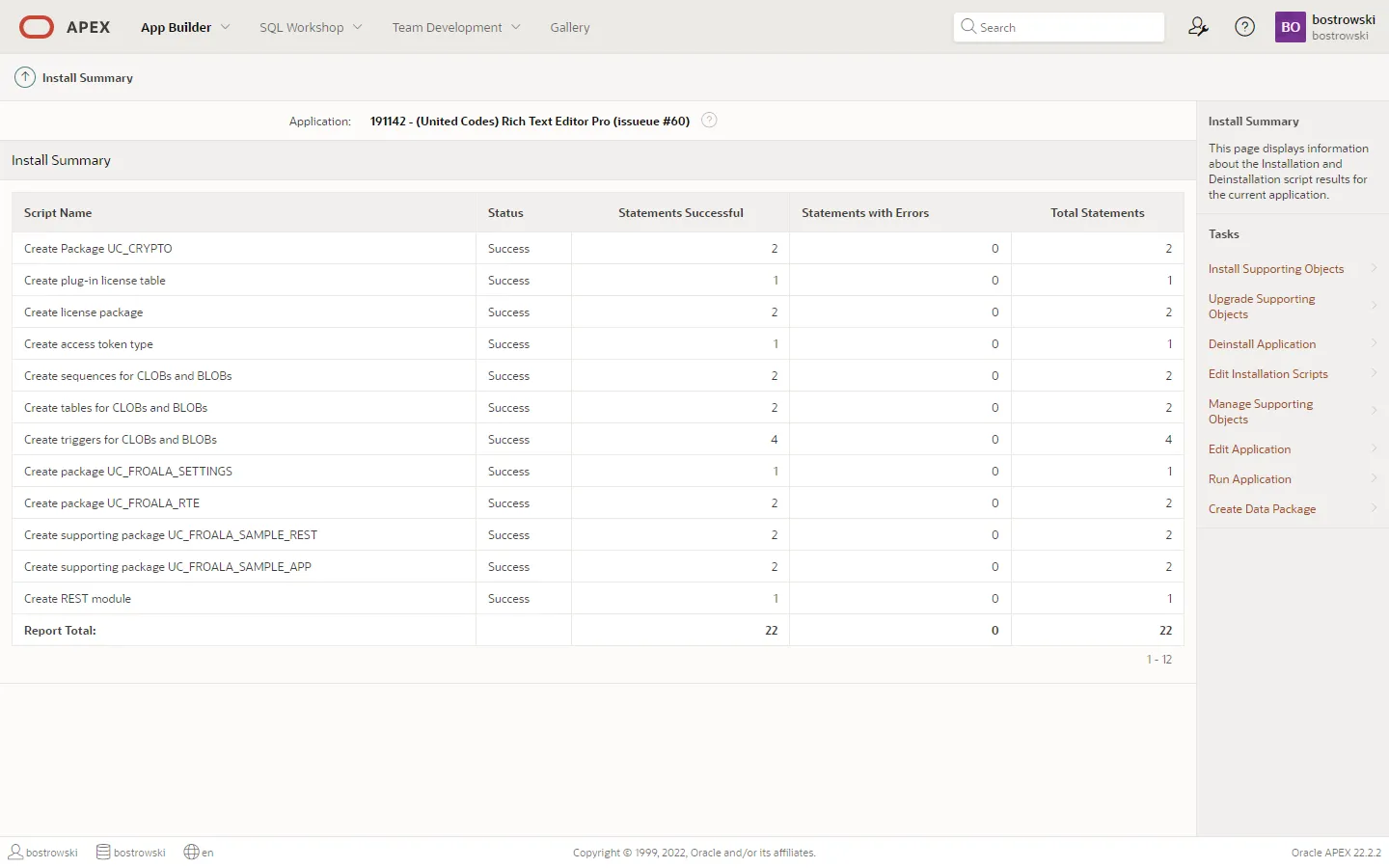Image resolution: width=1389 pixels, height=868 pixels.
Task: Click the application name 191142 Rich Text Editor Pro
Action: click(530, 121)
